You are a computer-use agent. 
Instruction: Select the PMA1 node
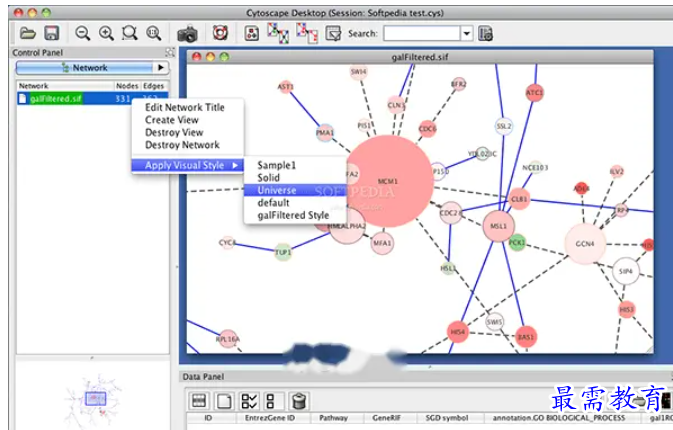pyautogui.click(x=325, y=133)
